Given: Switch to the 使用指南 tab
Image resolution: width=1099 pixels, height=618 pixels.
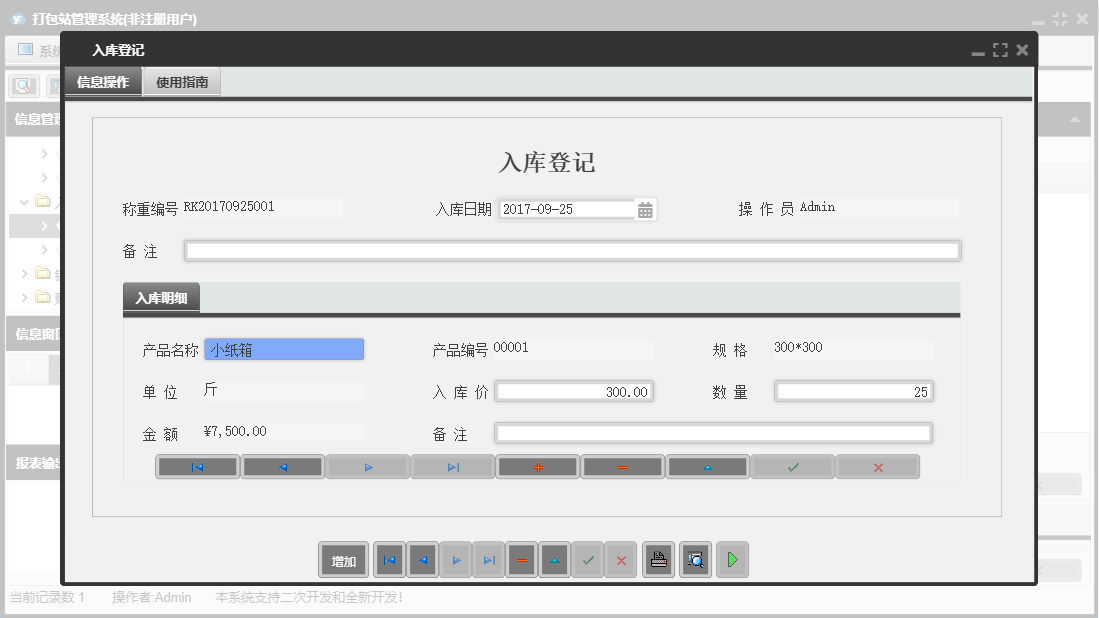Looking at the screenshot, I should (x=183, y=82).
